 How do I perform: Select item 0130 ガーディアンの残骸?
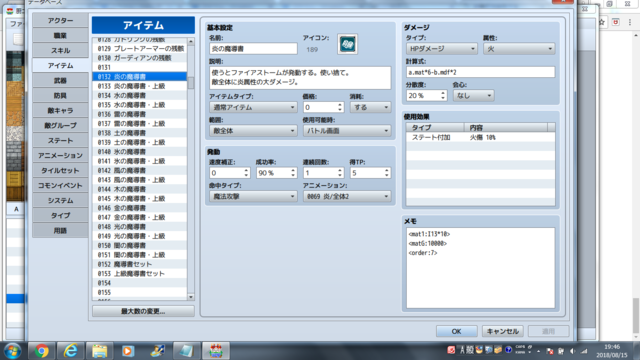tap(140, 58)
